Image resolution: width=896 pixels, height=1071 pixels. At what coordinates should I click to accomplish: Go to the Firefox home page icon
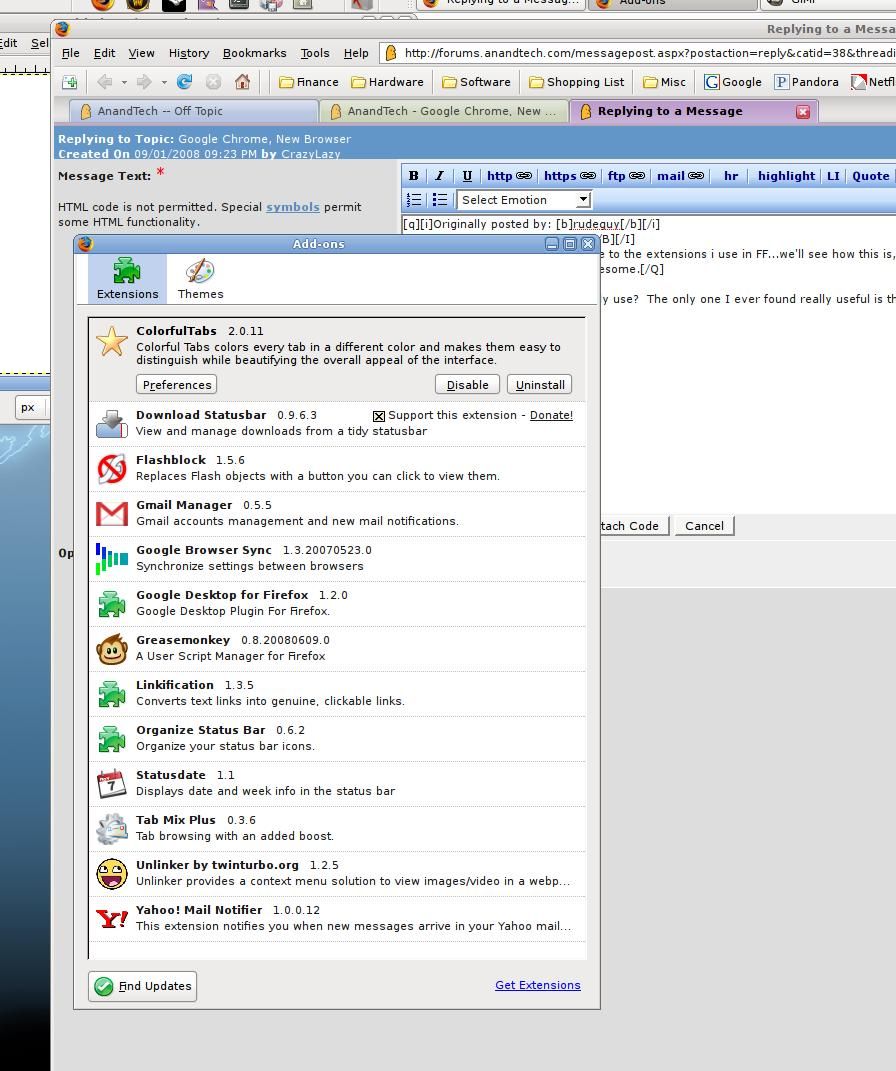click(x=242, y=82)
